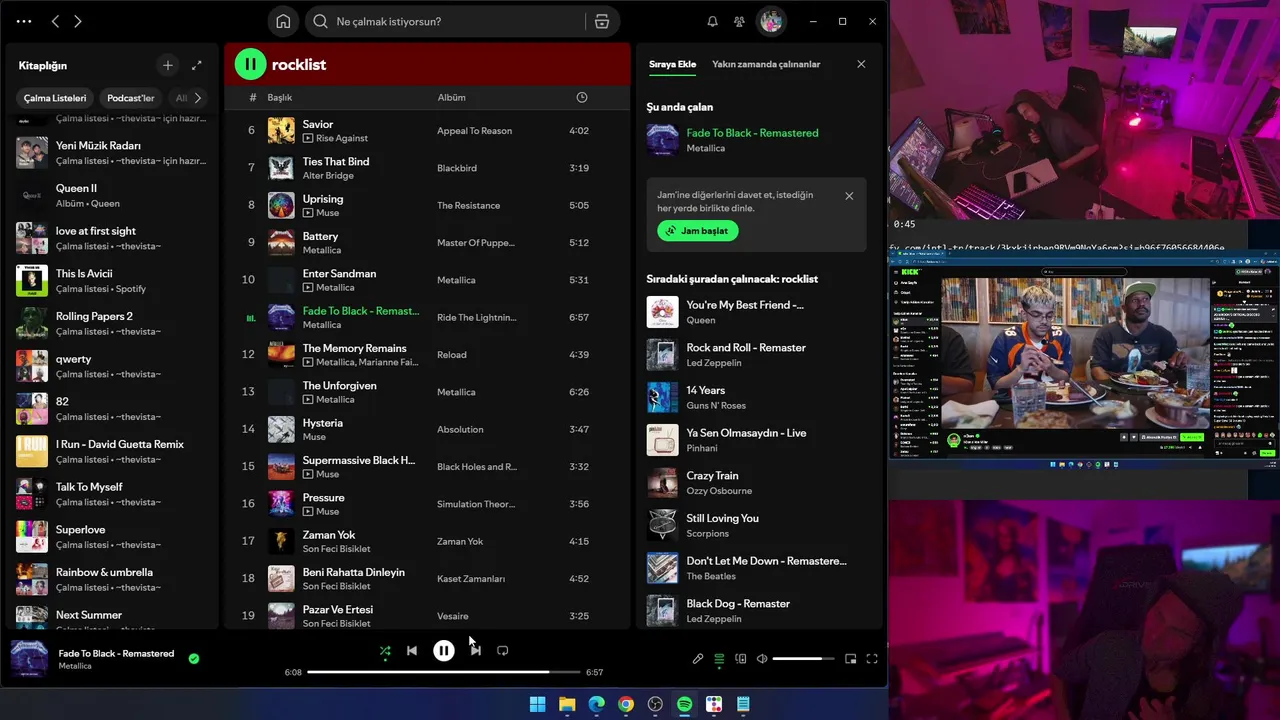Open The Resistance album link
Screen dimensions: 1280x720
(468, 205)
